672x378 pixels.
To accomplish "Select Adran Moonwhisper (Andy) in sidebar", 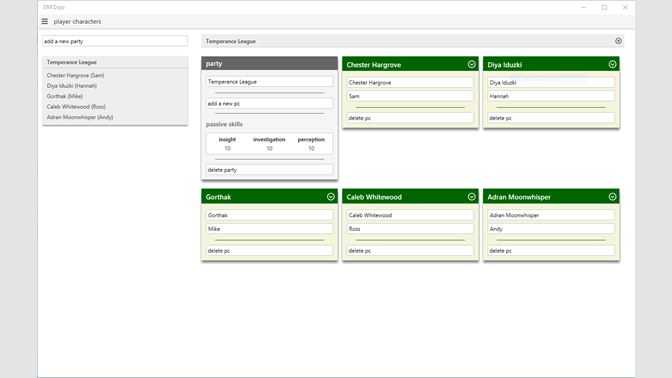I will click(x=80, y=117).
